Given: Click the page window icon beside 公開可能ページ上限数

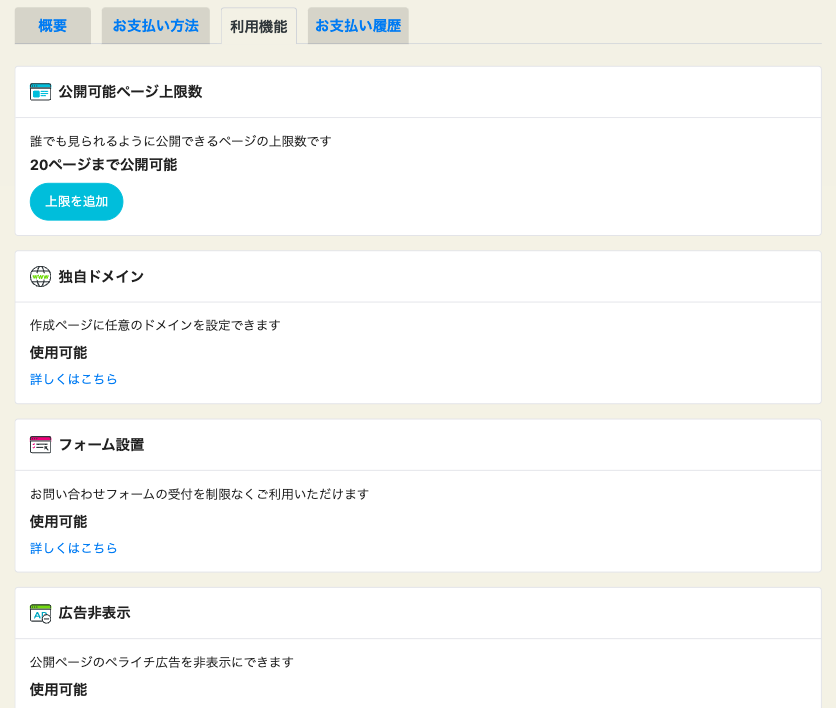Looking at the screenshot, I should pos(41,92).
